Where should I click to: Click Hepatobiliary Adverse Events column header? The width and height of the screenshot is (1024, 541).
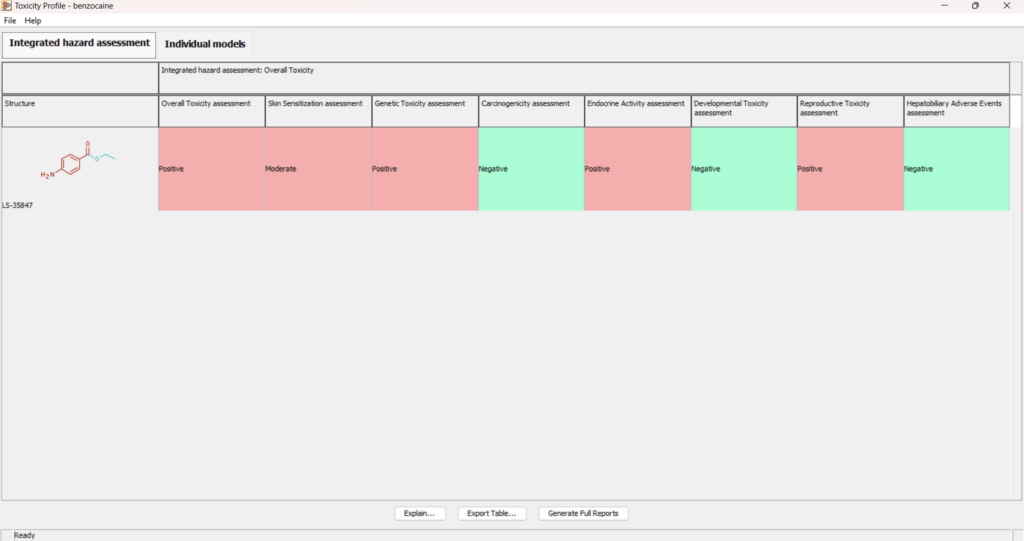[956, 111]
